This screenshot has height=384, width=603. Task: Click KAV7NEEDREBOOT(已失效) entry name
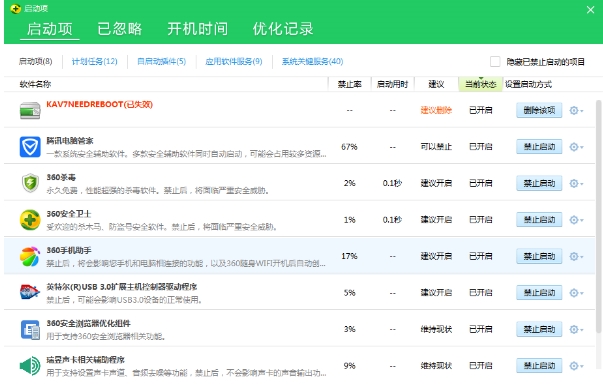(100, 105)
